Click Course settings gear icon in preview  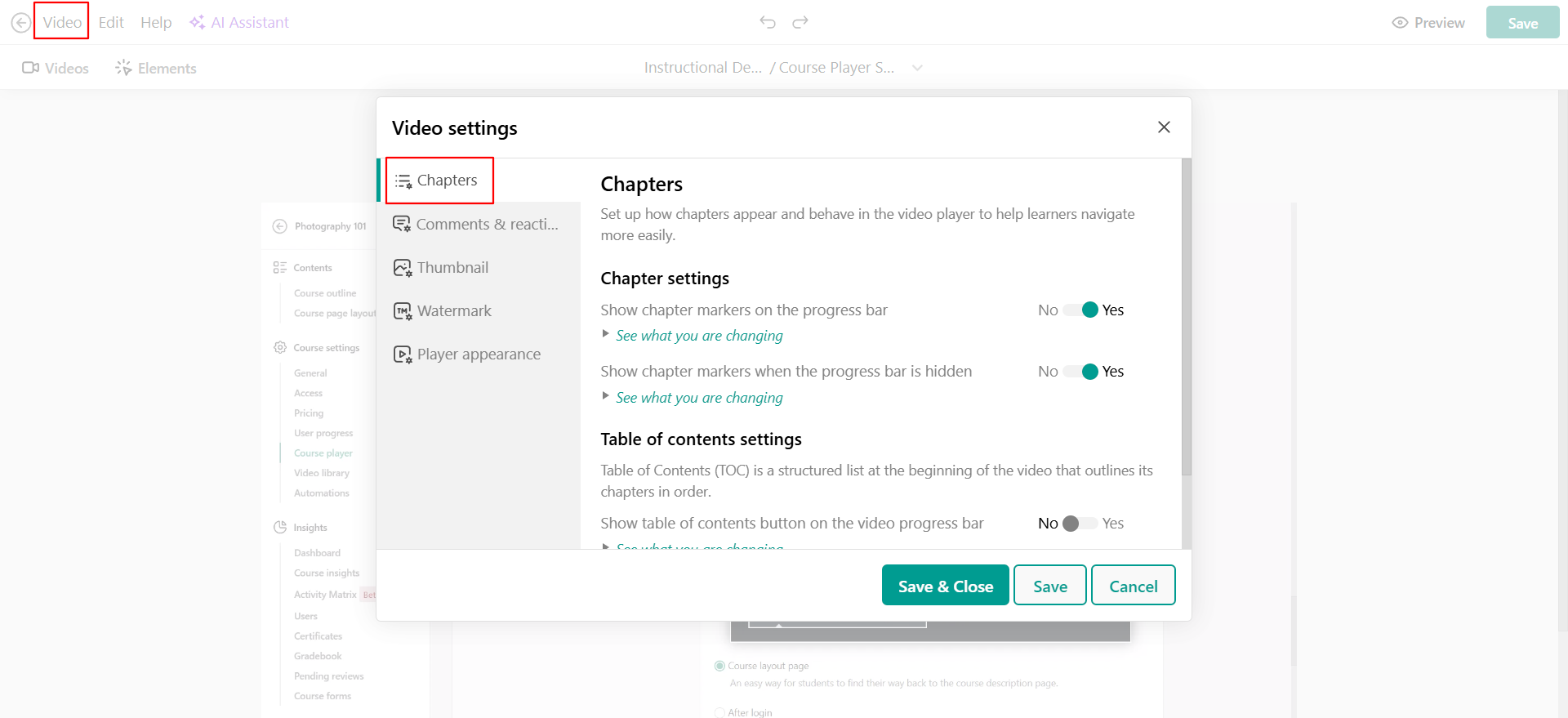point(280,347)
